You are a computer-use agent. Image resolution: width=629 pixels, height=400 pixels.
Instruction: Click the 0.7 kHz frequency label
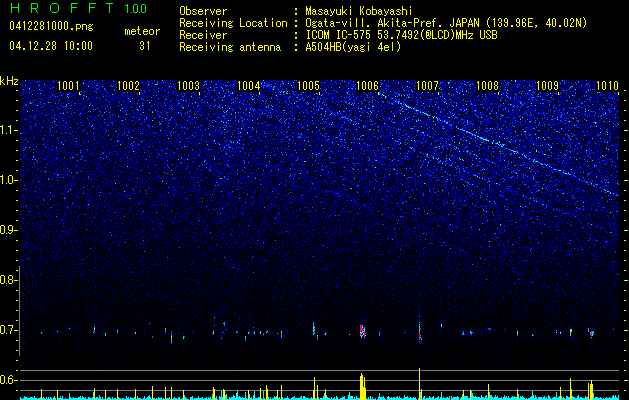click(x=8, y=330)
